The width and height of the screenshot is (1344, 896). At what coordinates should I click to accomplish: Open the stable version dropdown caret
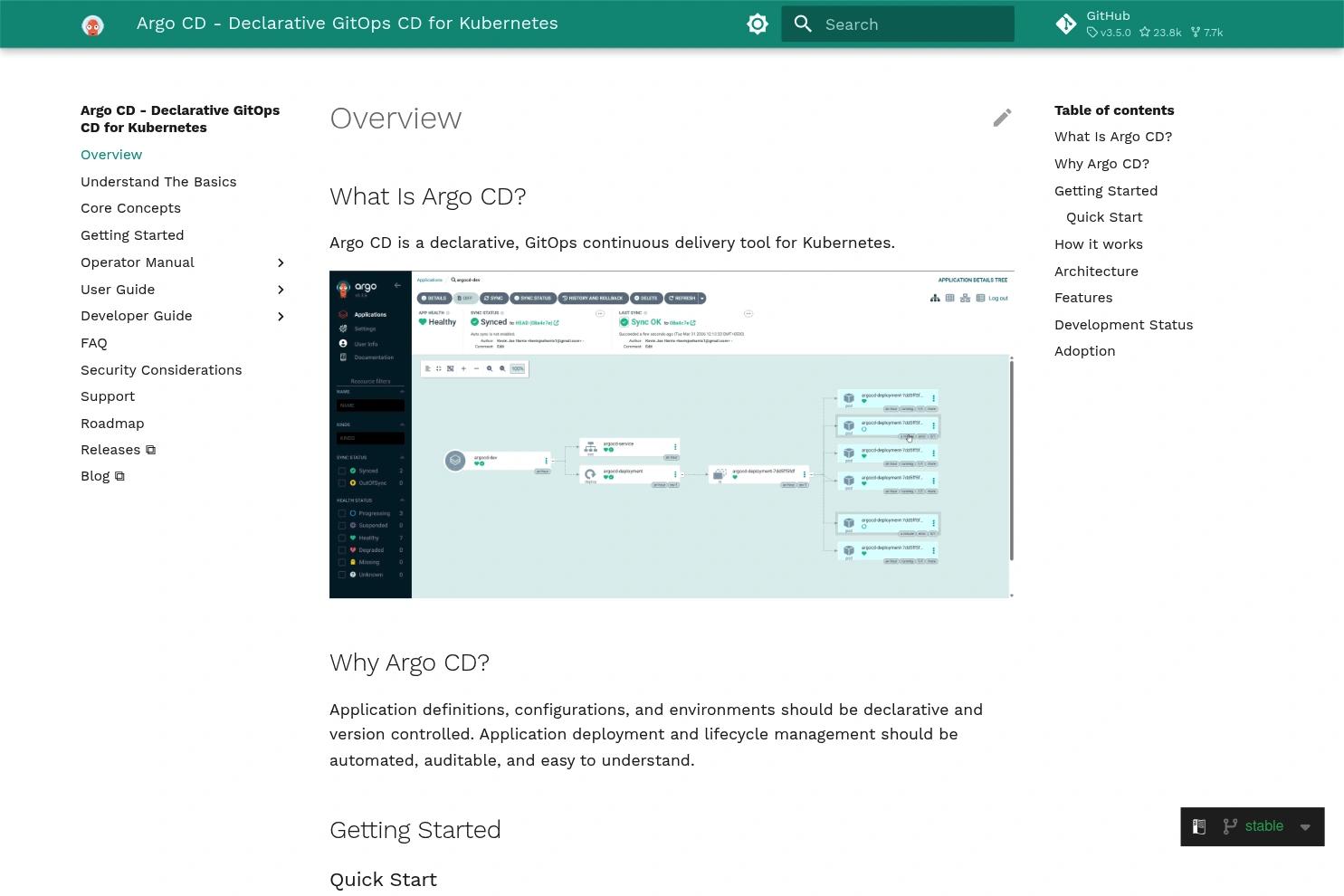pos(1305,827)
